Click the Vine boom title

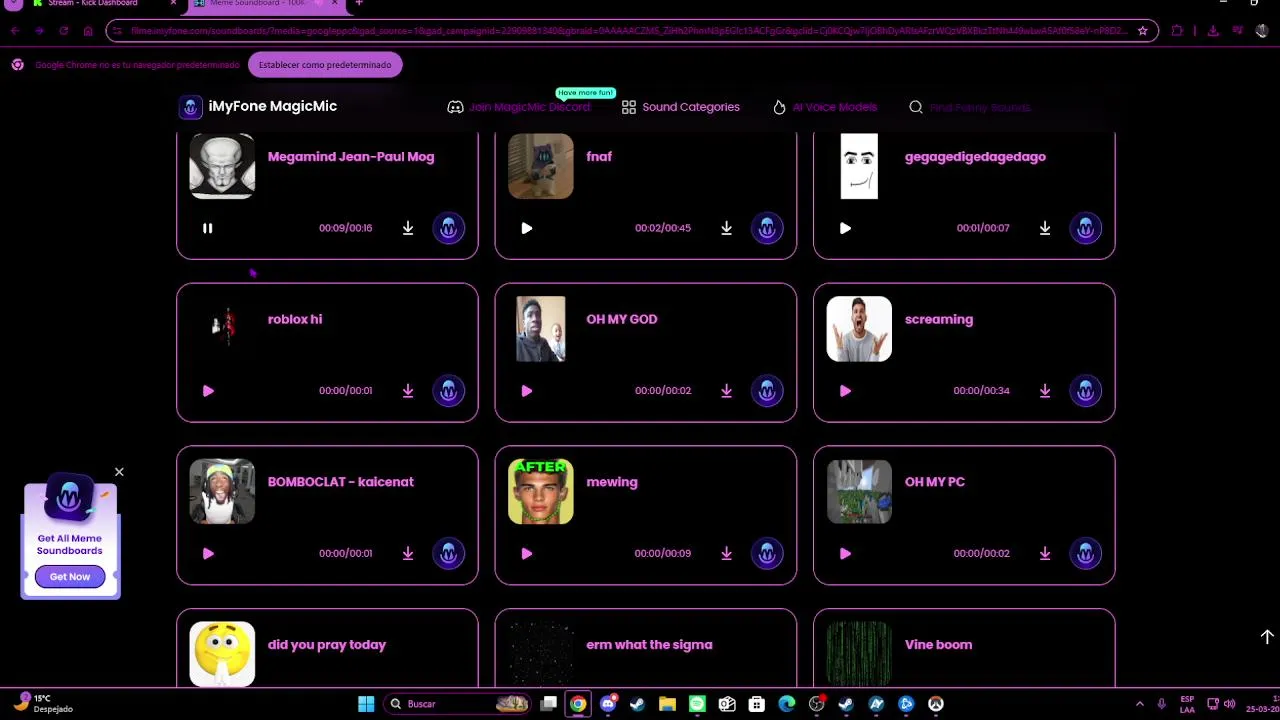tap(938, 645)
